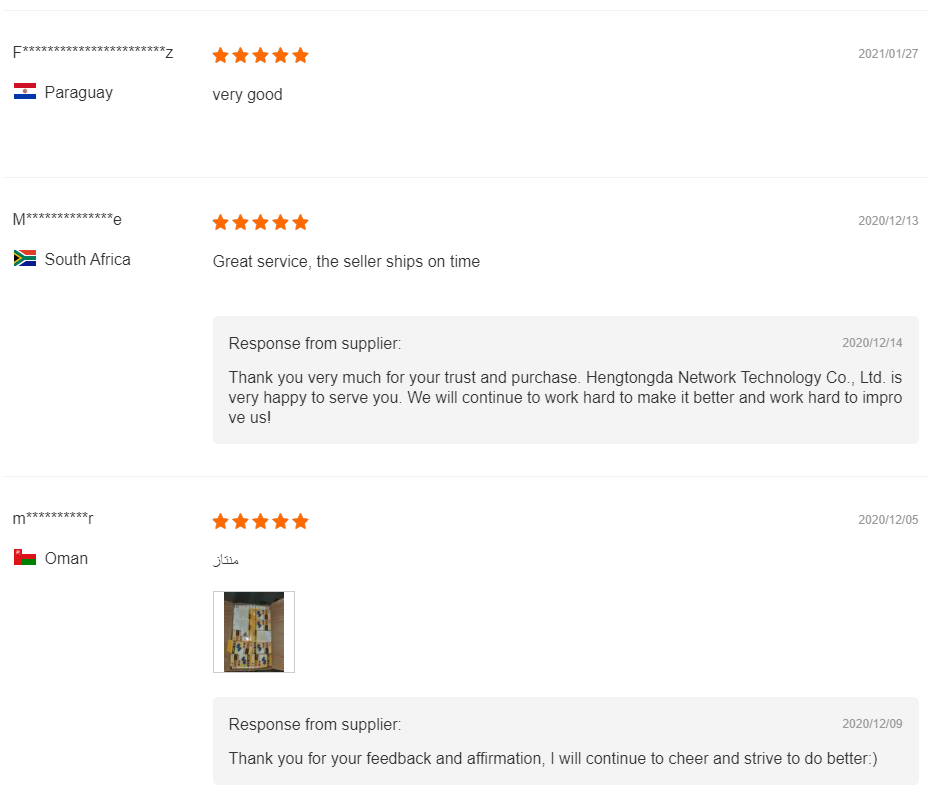The height and width of the screenshot is (799, 928).
Task: Click the star rating on Oman review
Action: tap(260, 521)
